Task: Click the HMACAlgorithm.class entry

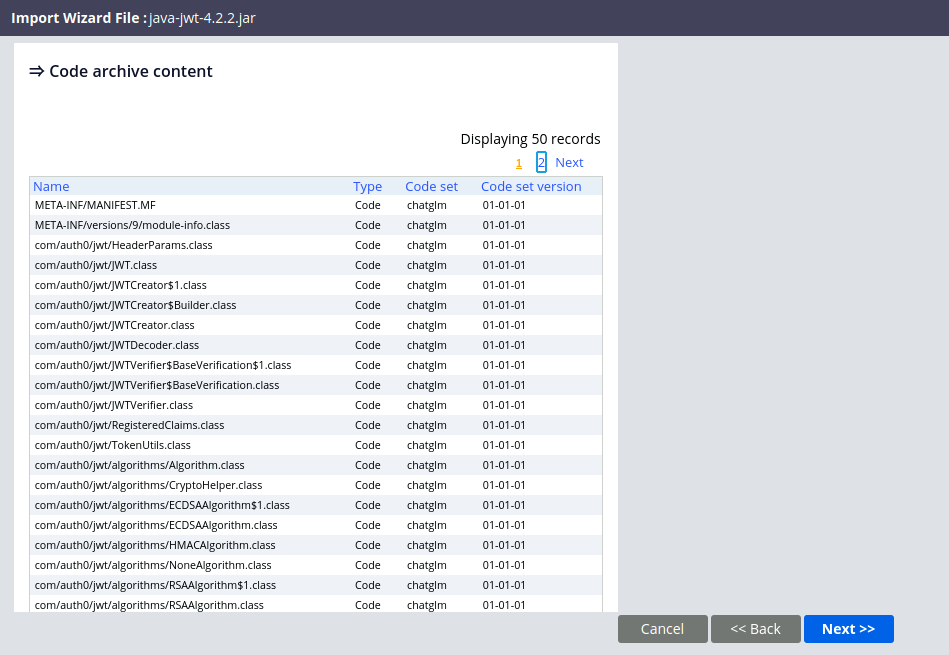Action: coord(155,545)
